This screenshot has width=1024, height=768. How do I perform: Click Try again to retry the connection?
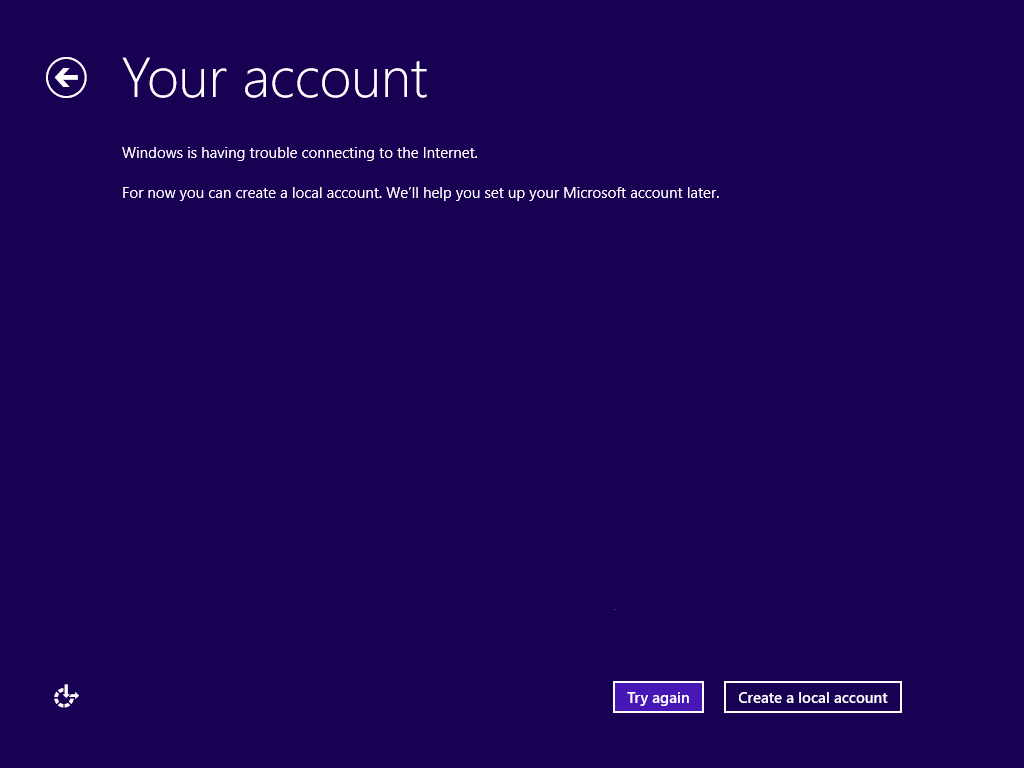point(658,697)
